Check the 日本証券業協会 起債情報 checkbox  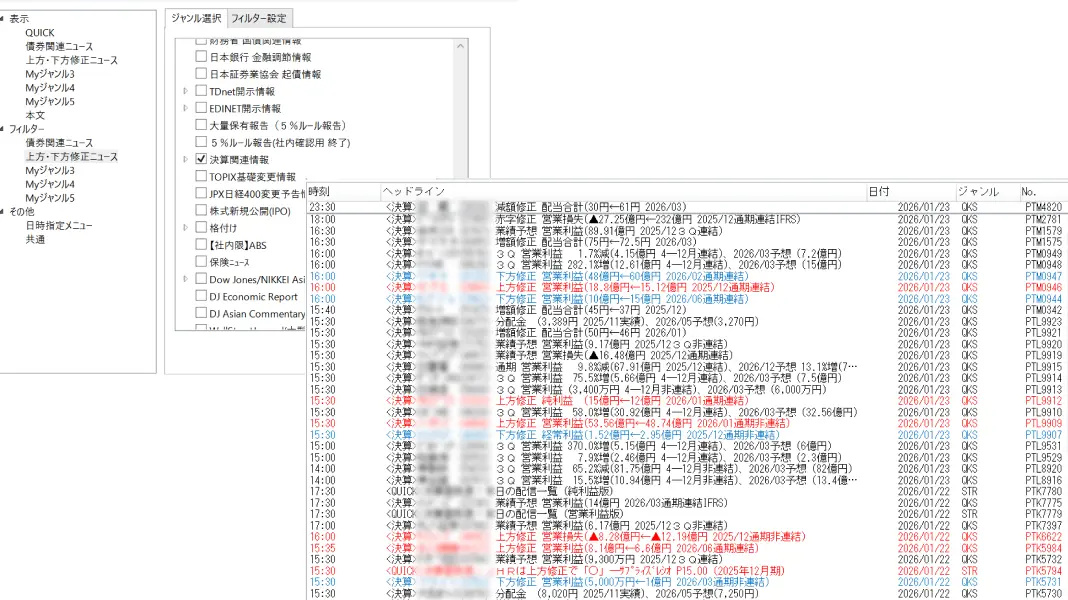[x=201, y=74]
